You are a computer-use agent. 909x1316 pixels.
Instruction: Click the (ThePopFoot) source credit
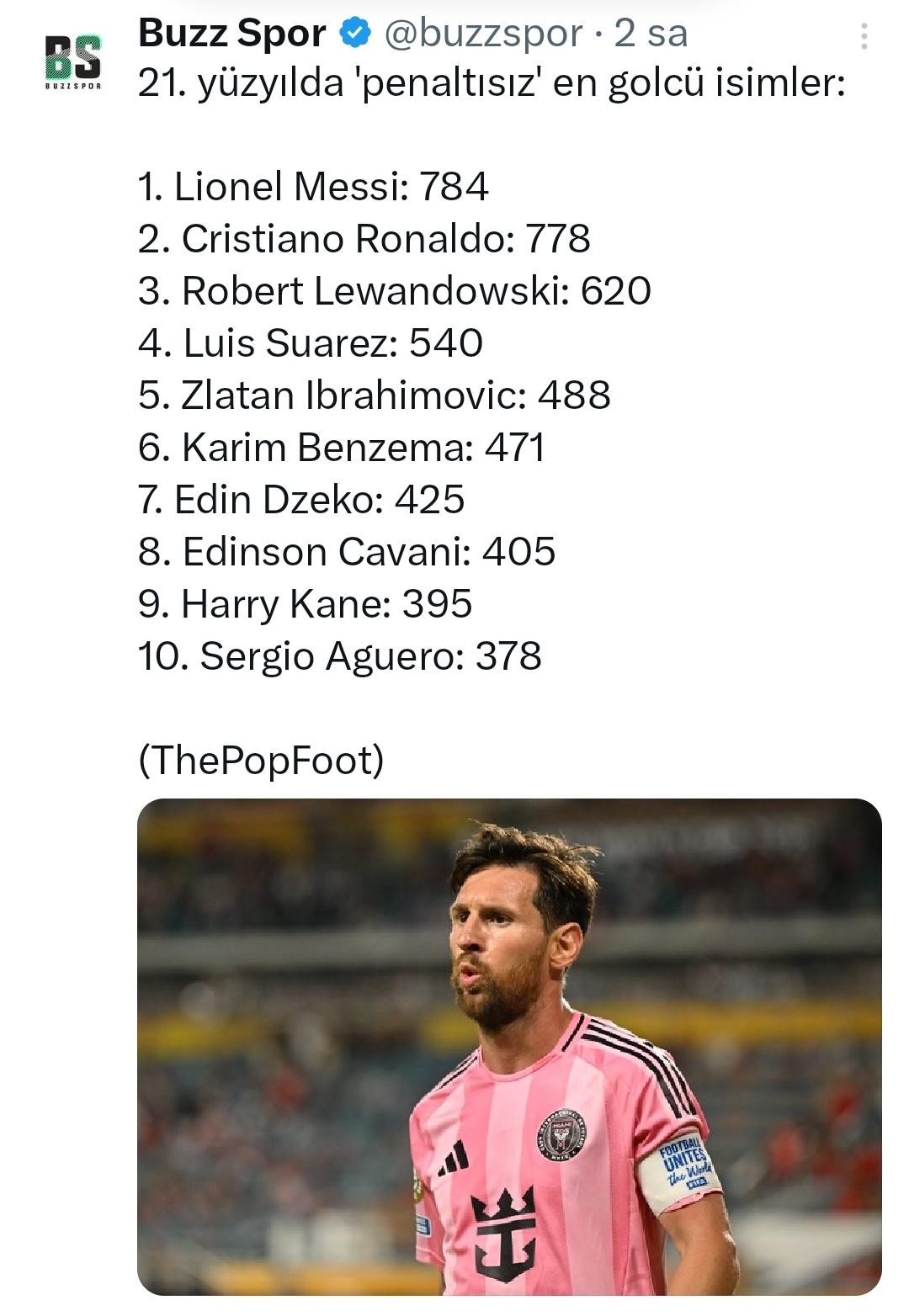coord(261,761)
